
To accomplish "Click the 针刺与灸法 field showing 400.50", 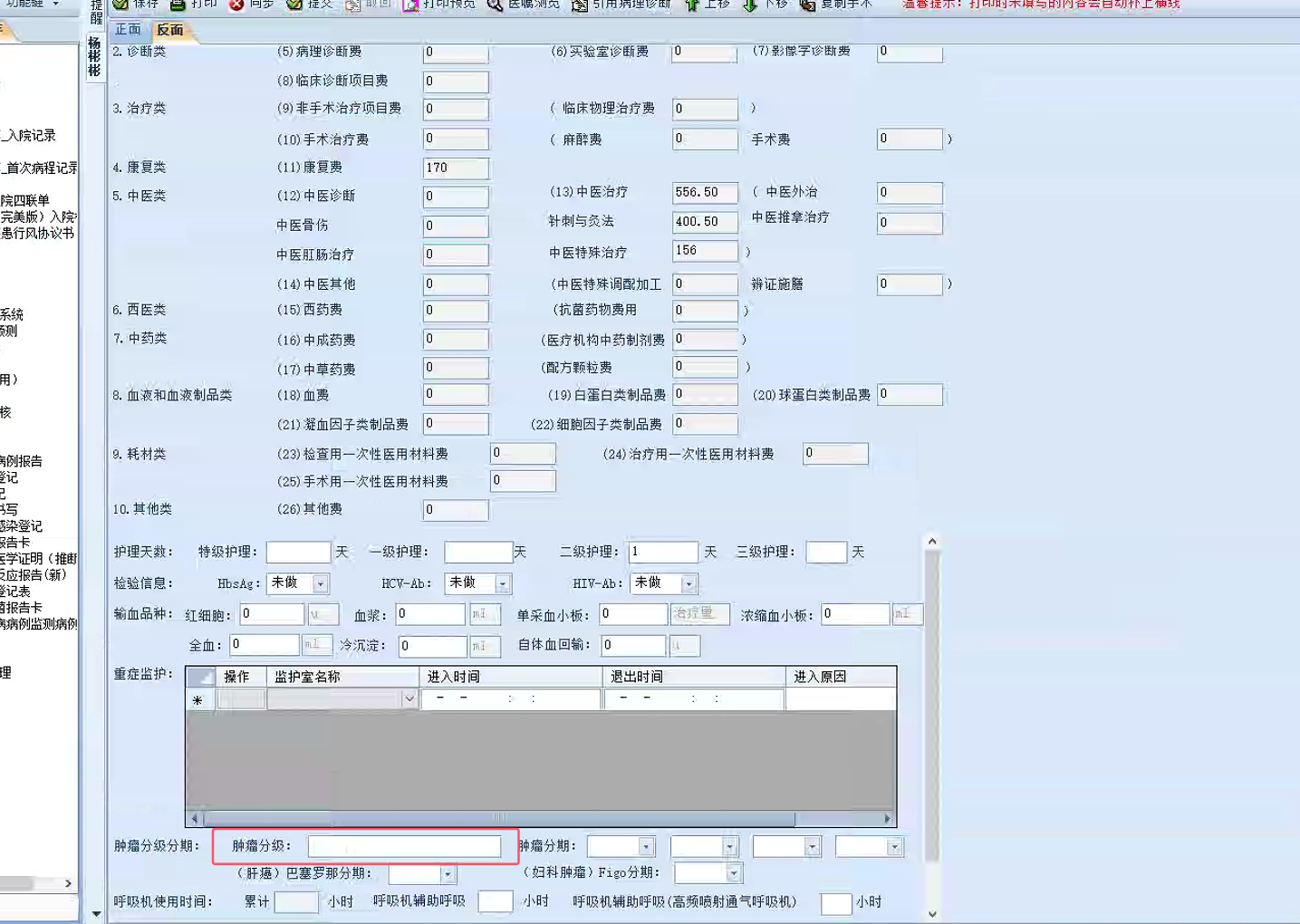I will click(x=705, y=222).
